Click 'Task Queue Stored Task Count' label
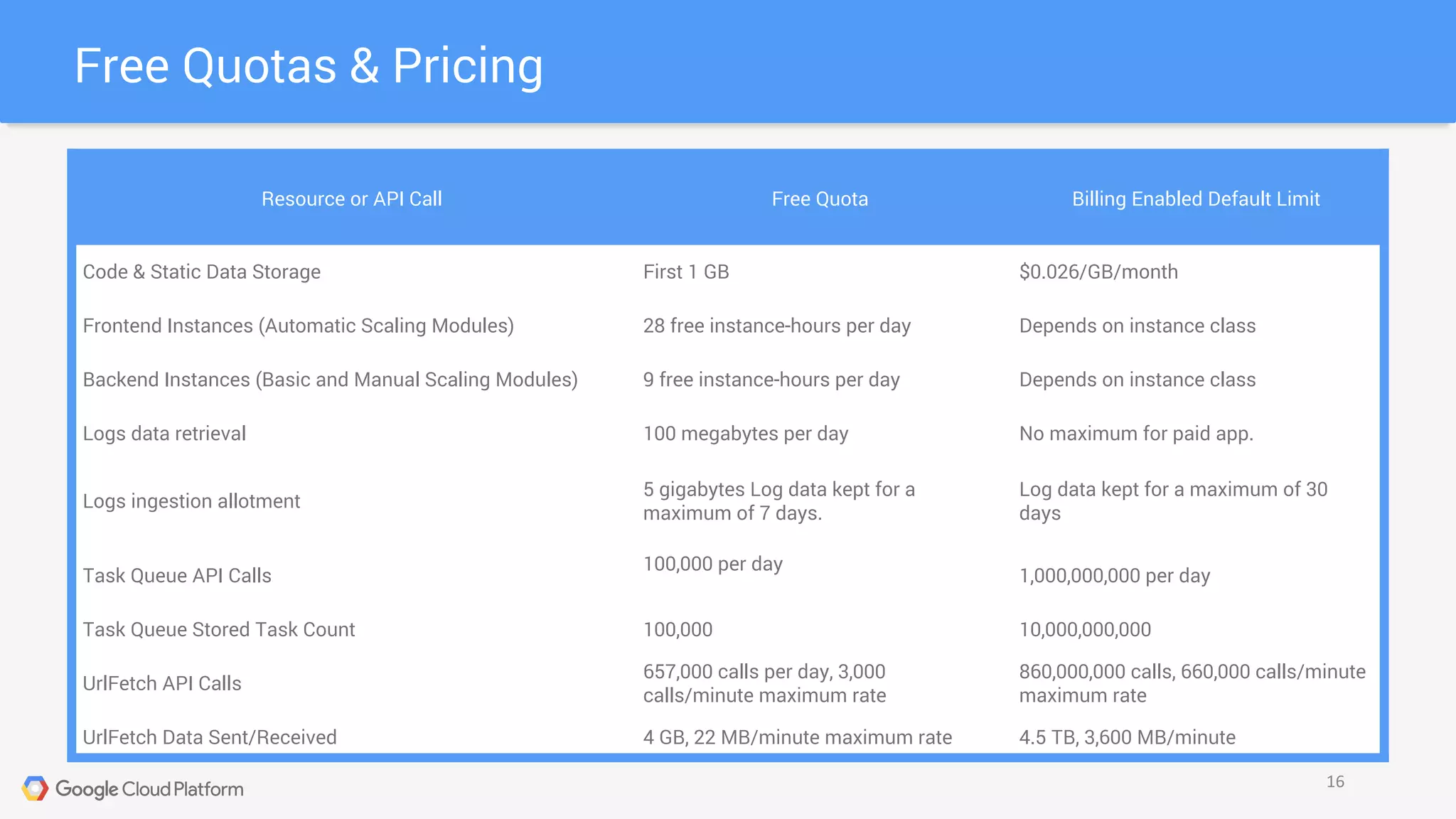 click(219, 630)
